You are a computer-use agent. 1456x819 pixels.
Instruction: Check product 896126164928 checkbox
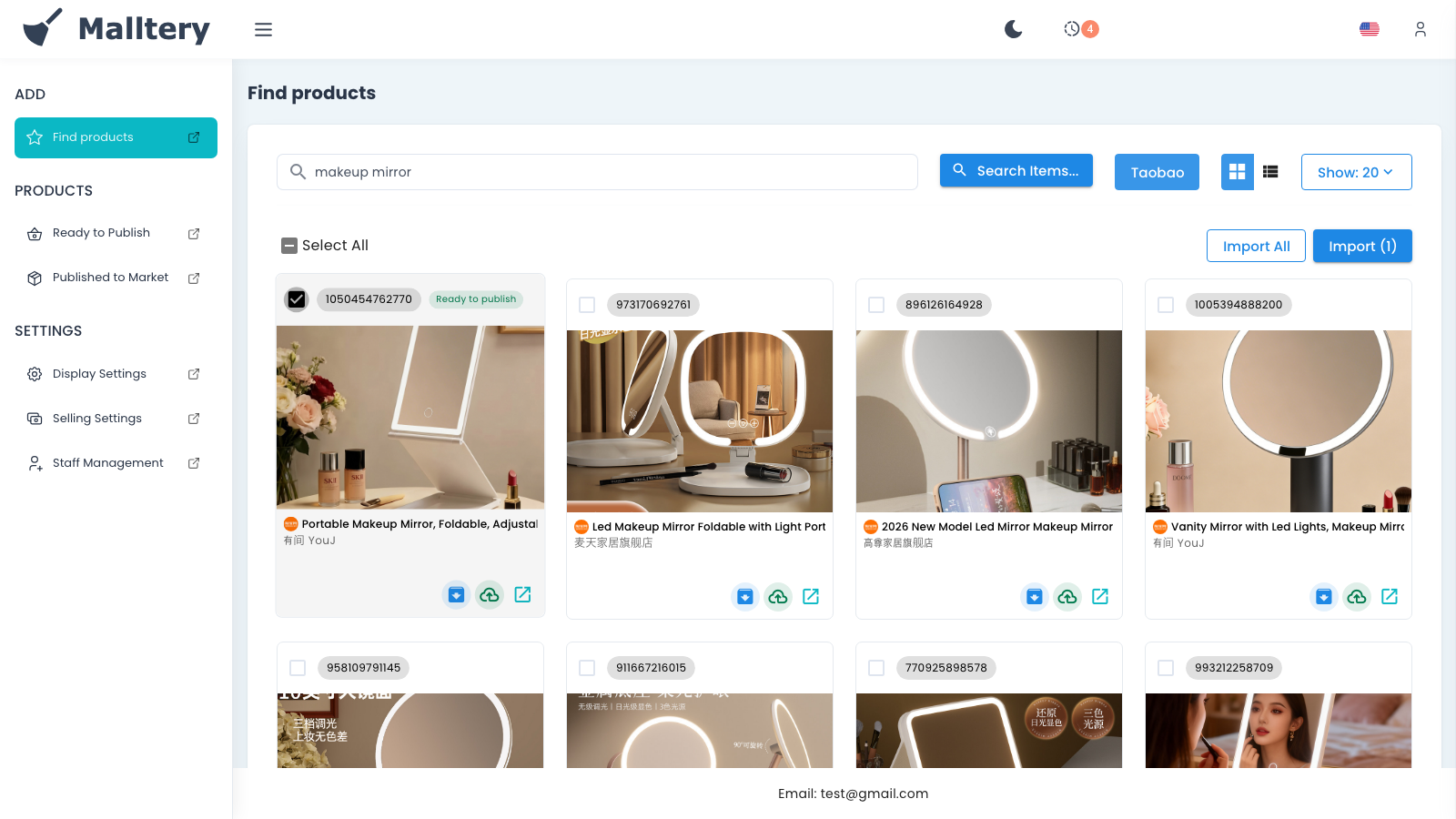click(876, 305)
